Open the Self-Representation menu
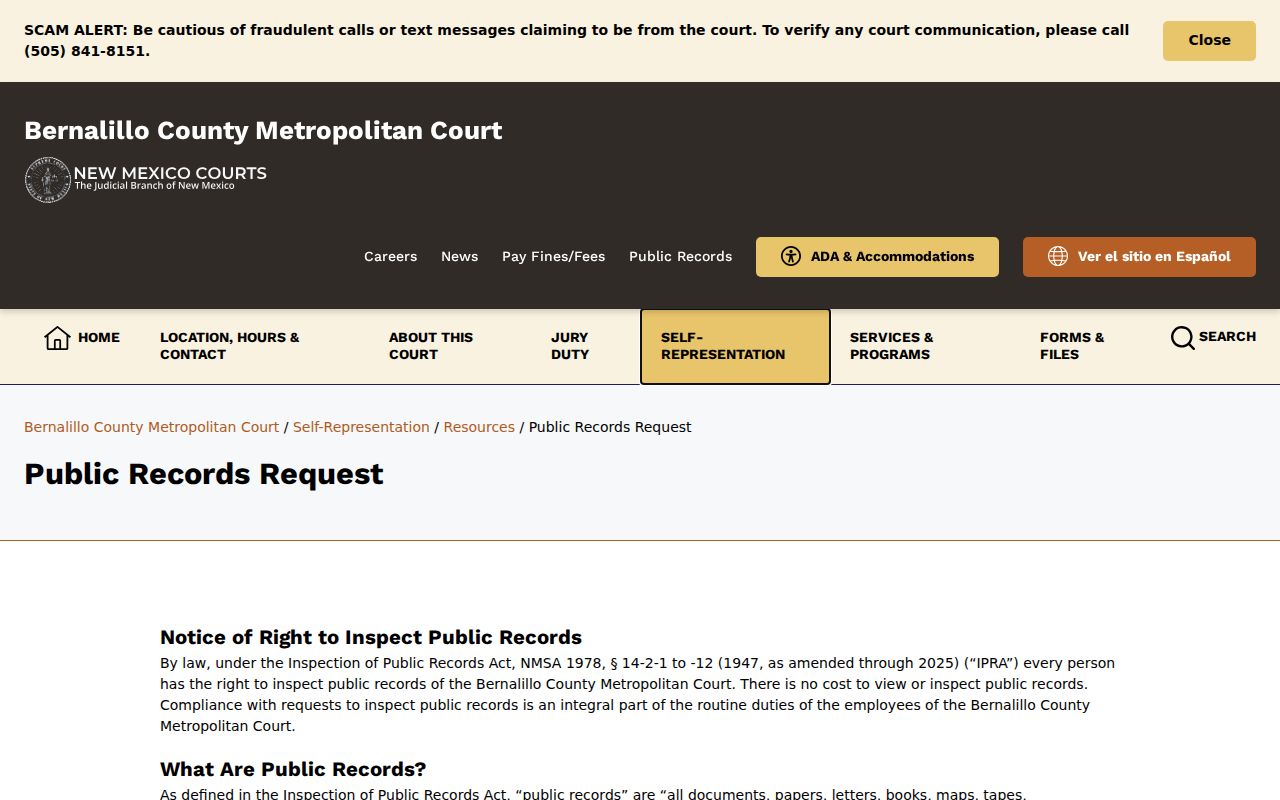 tap(735, 346)
